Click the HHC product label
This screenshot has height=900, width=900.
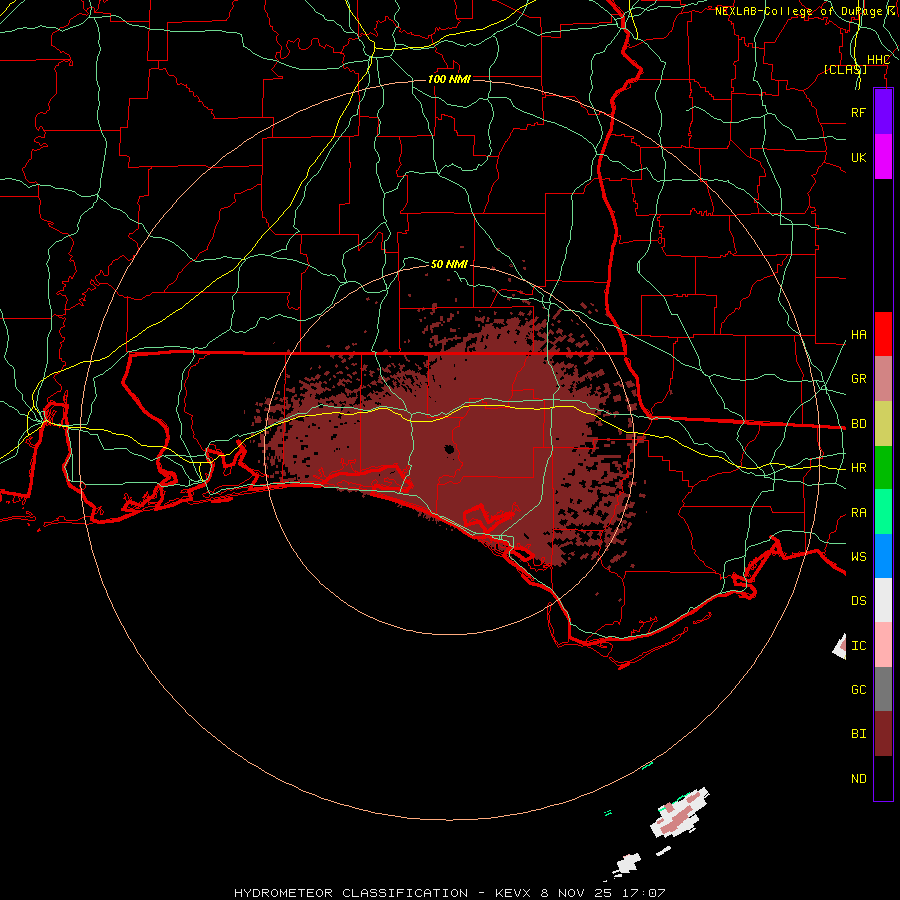(x=878, y=60)
